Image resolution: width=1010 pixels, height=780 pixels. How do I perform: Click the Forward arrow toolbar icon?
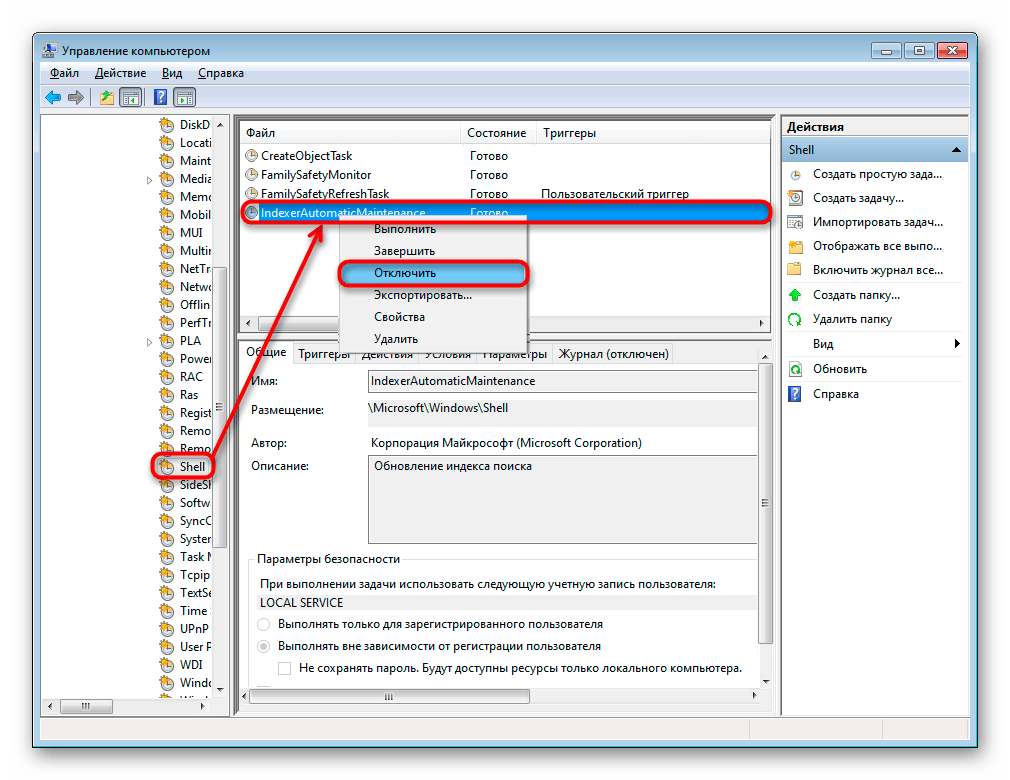coord(75,97)
